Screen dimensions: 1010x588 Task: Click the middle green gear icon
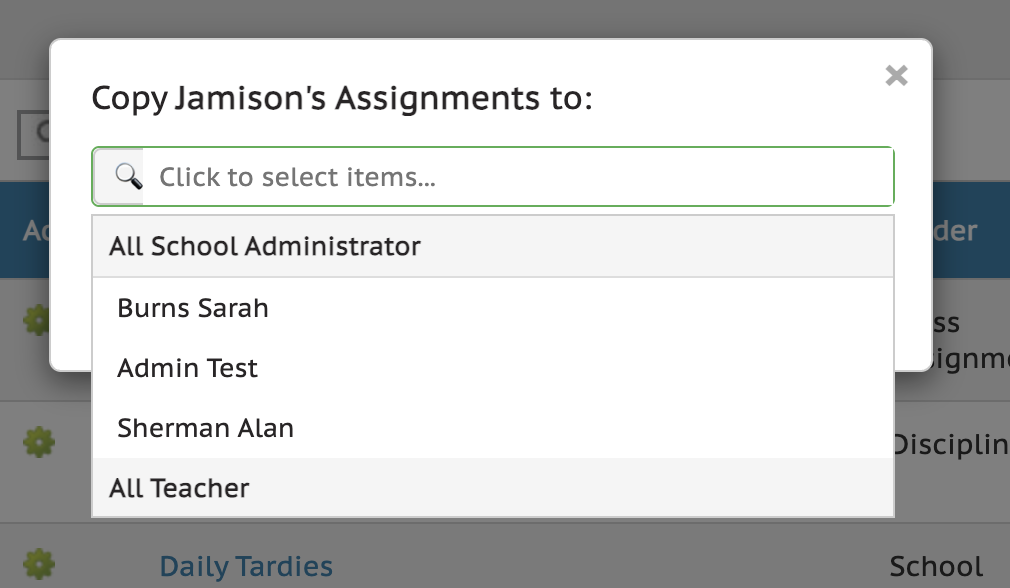[x=38, y=441]
